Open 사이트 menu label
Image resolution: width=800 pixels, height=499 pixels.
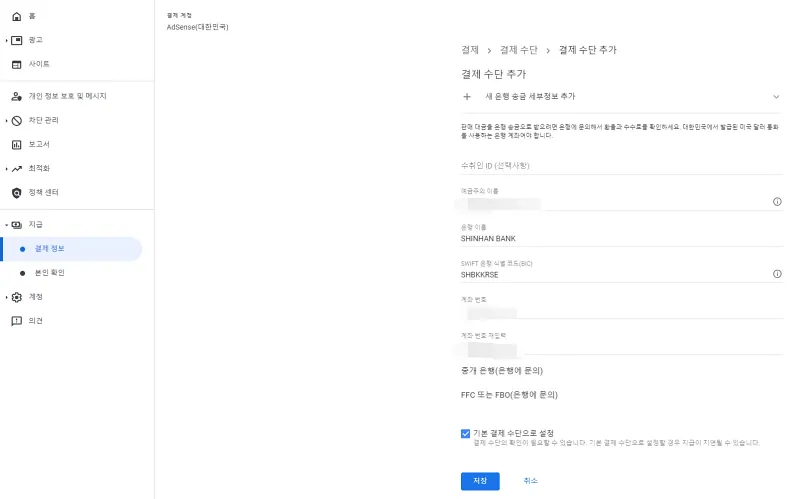tap(39, 64)
